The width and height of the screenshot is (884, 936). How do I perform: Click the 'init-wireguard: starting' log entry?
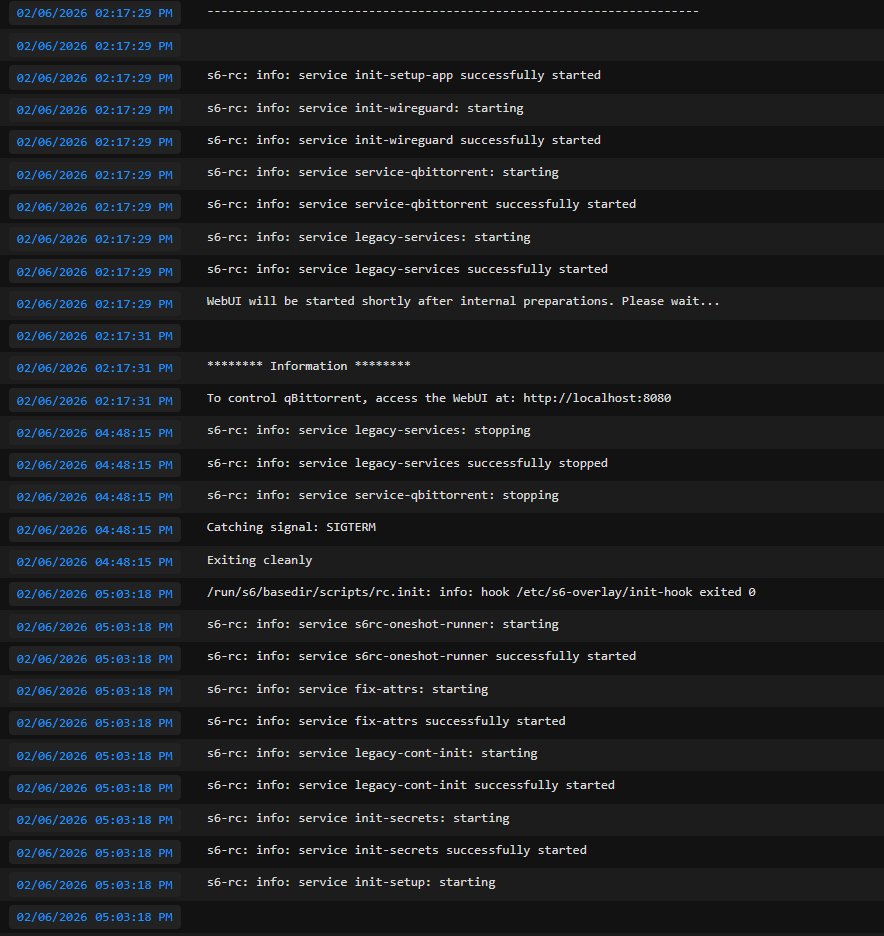point(365,108)
